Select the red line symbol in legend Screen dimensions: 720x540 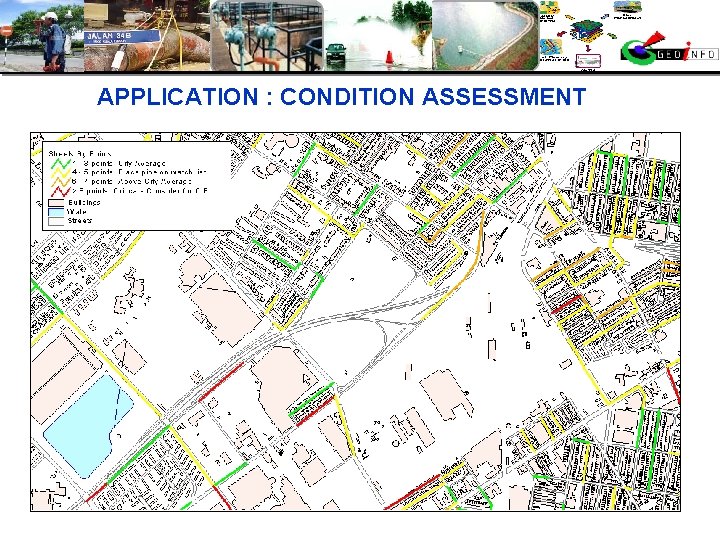[x=60, y=191]
